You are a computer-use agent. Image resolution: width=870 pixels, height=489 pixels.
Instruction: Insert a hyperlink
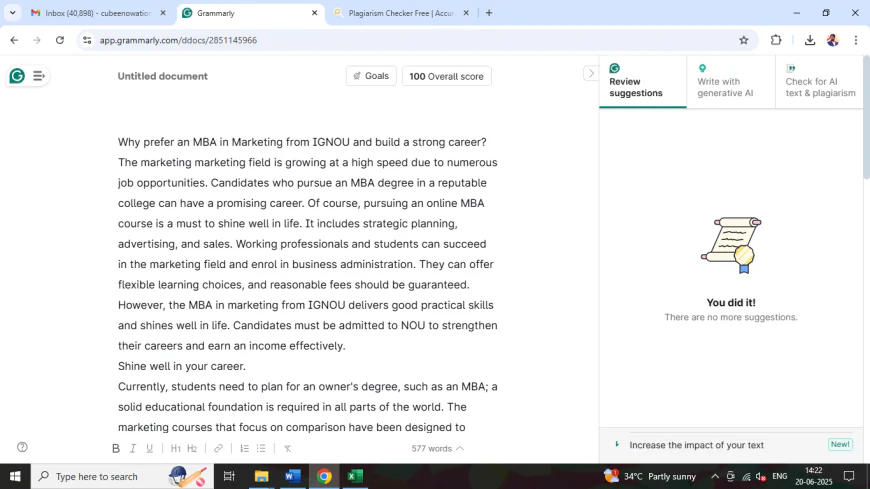218,448
